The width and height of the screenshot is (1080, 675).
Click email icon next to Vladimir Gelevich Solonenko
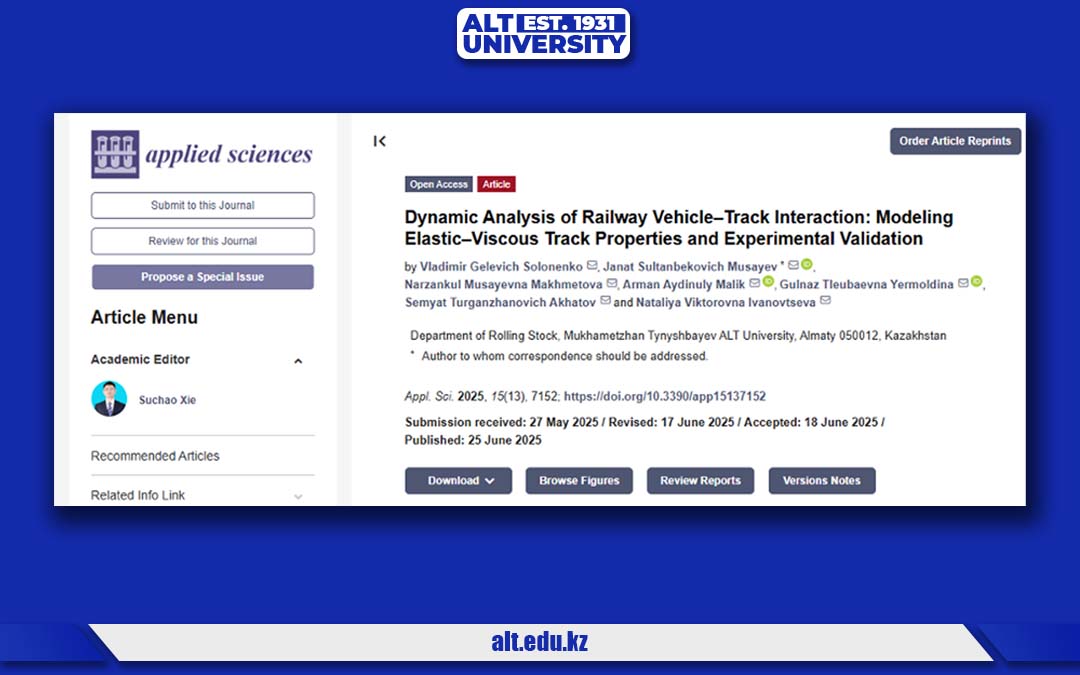(592, 266)
